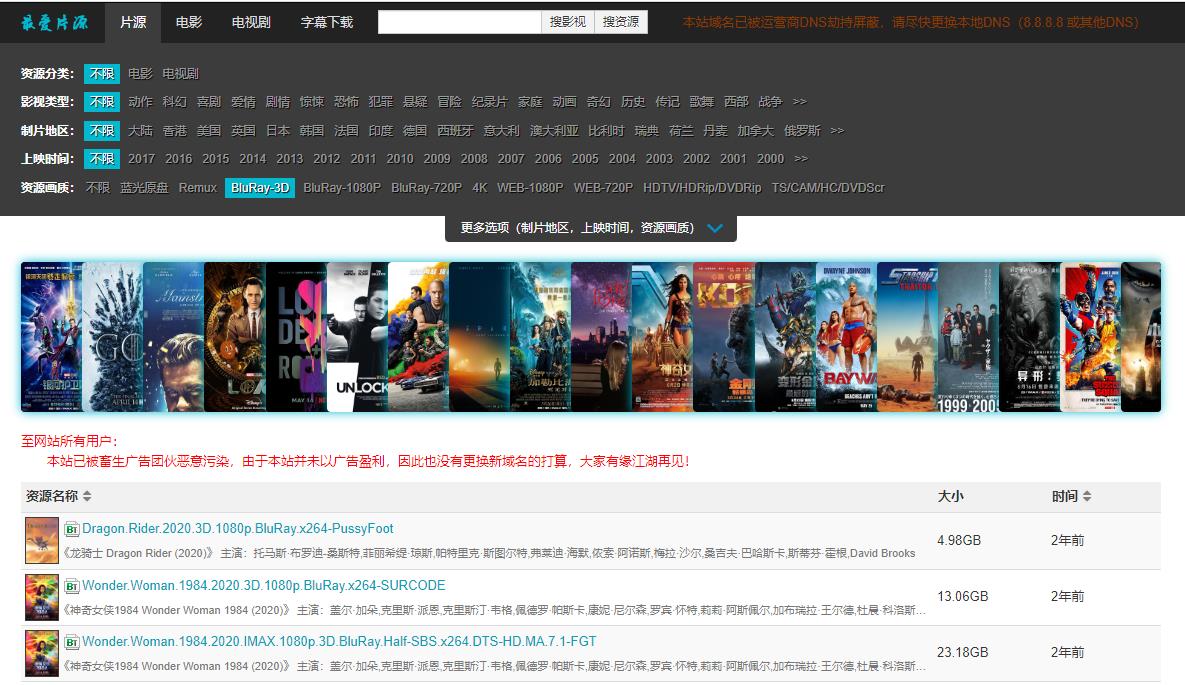1185x685 pixels.
Task: Select 不限 in the 影视类型 row
Action: pyautogui.click(x=102, y=101)
